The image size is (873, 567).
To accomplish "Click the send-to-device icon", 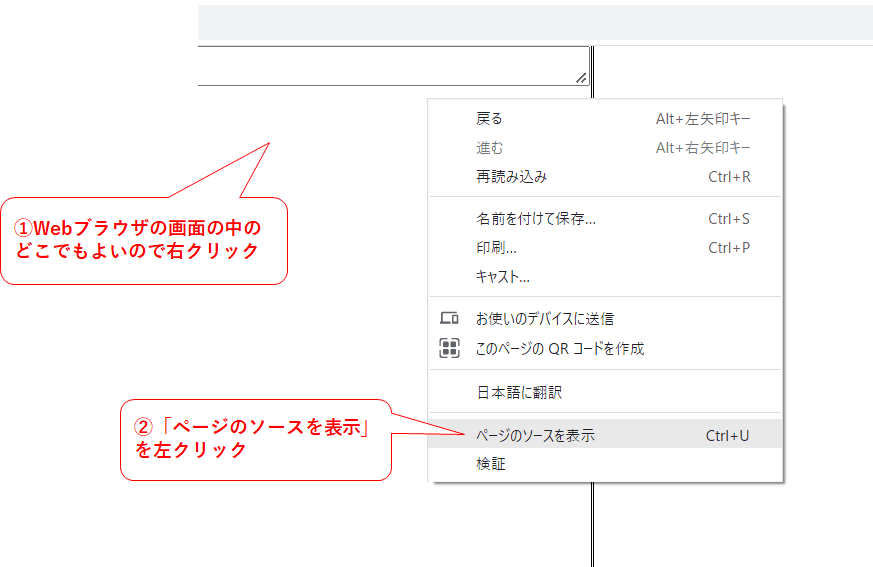I will (449, 319).
